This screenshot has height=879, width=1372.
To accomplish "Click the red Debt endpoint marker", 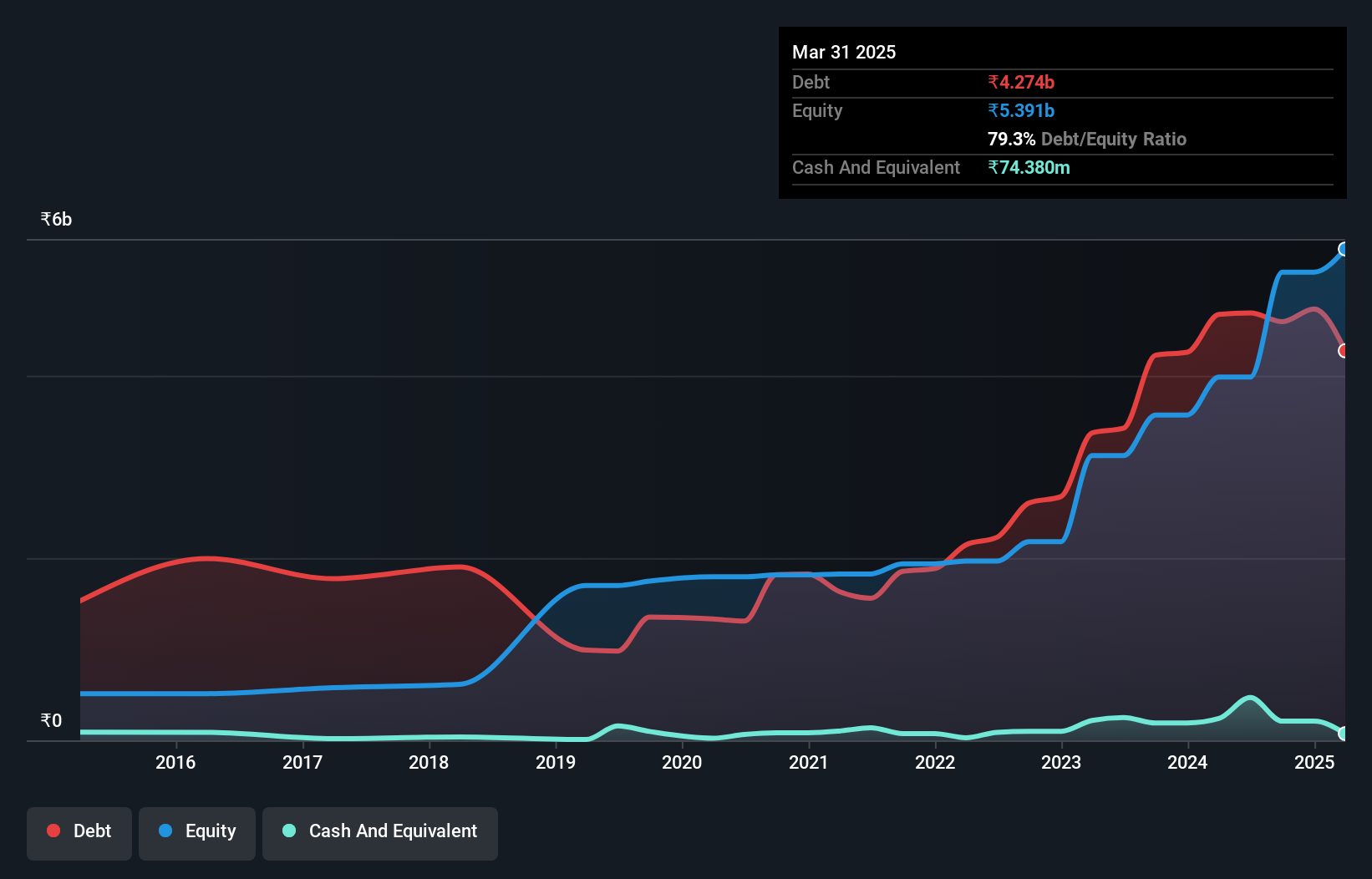I will (x=1344, y=351).
